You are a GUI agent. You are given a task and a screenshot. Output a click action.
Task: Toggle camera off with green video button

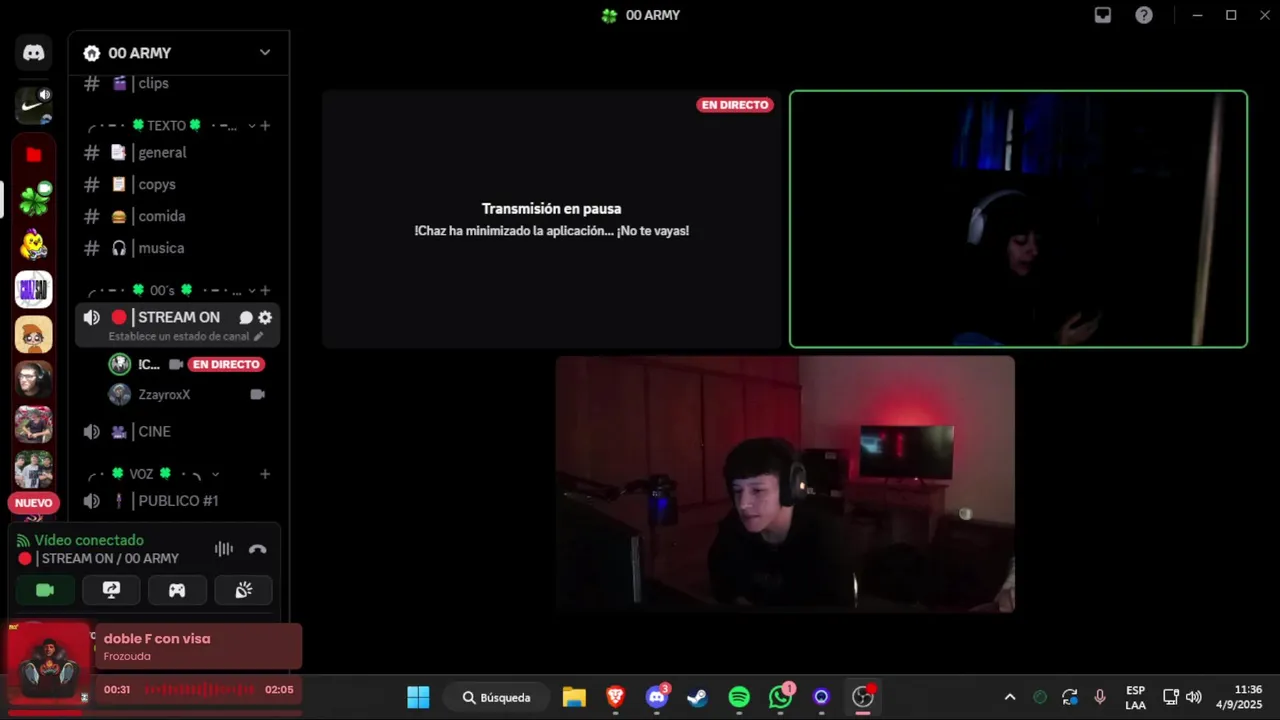(45, 590)
